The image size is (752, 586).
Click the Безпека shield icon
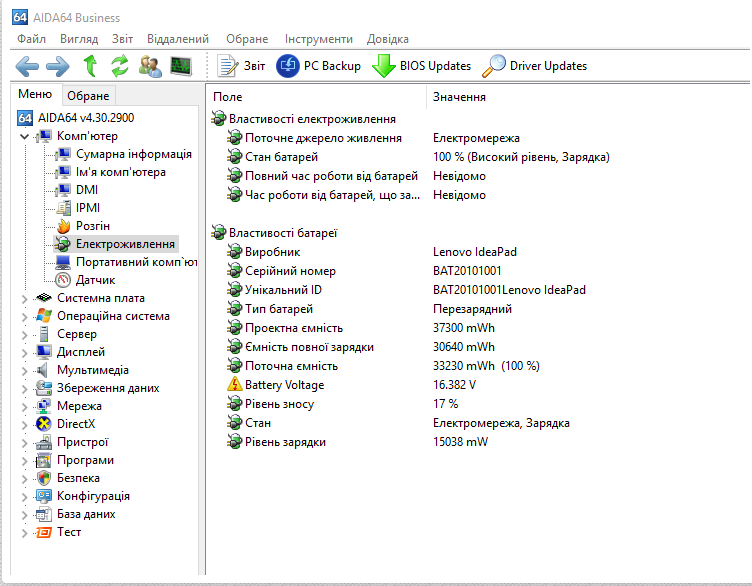point(44,478)
